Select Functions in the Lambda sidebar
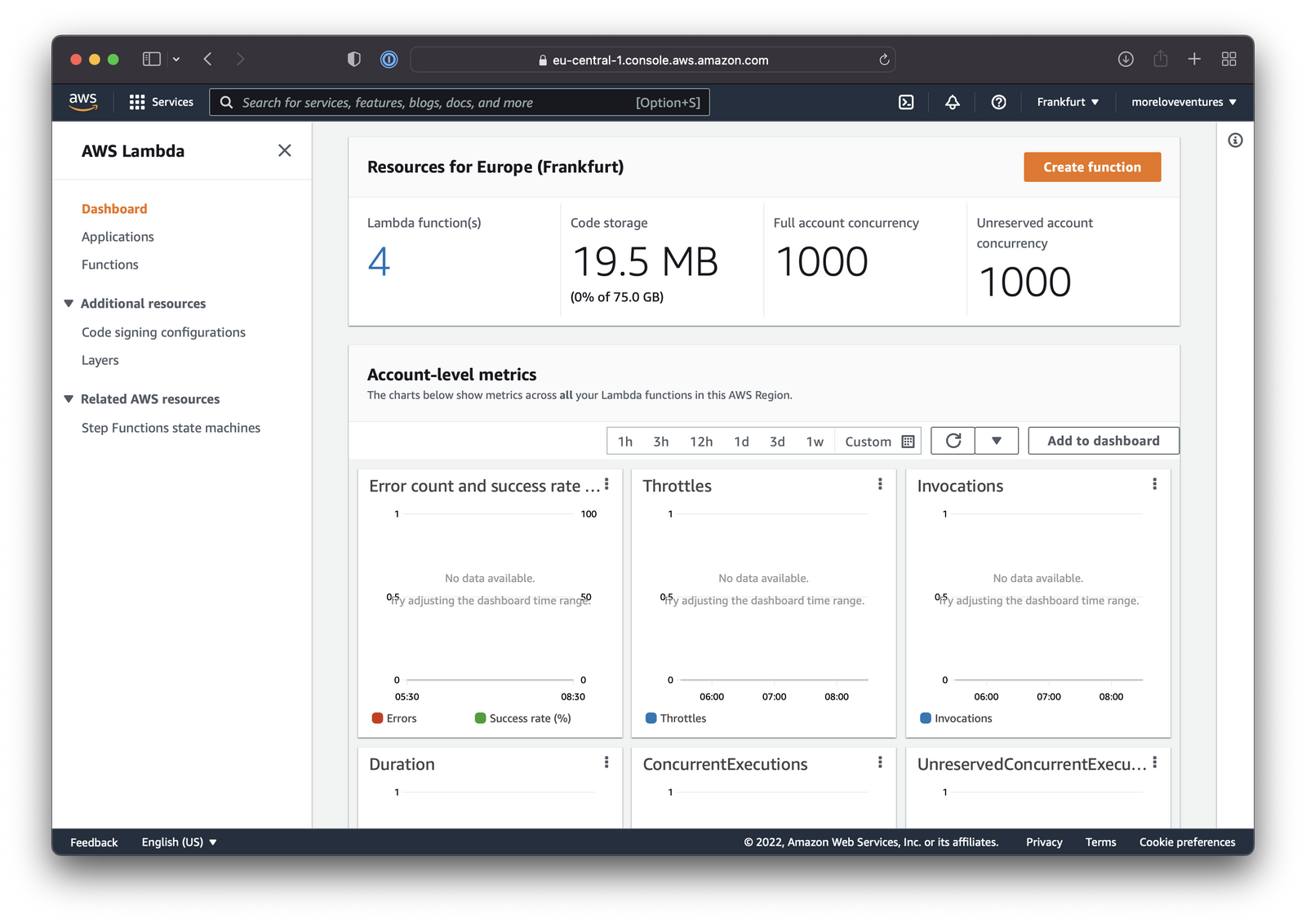 click(x=109, y=264)
